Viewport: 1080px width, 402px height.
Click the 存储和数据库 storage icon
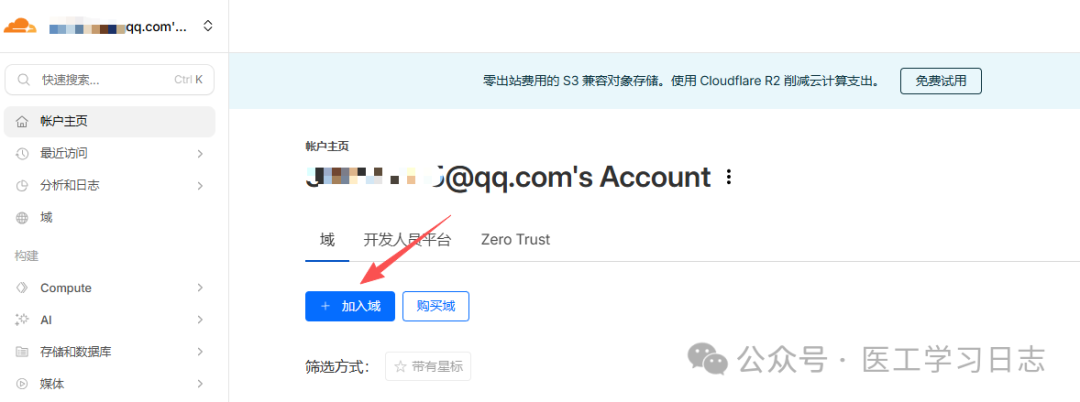click(22, 352)
